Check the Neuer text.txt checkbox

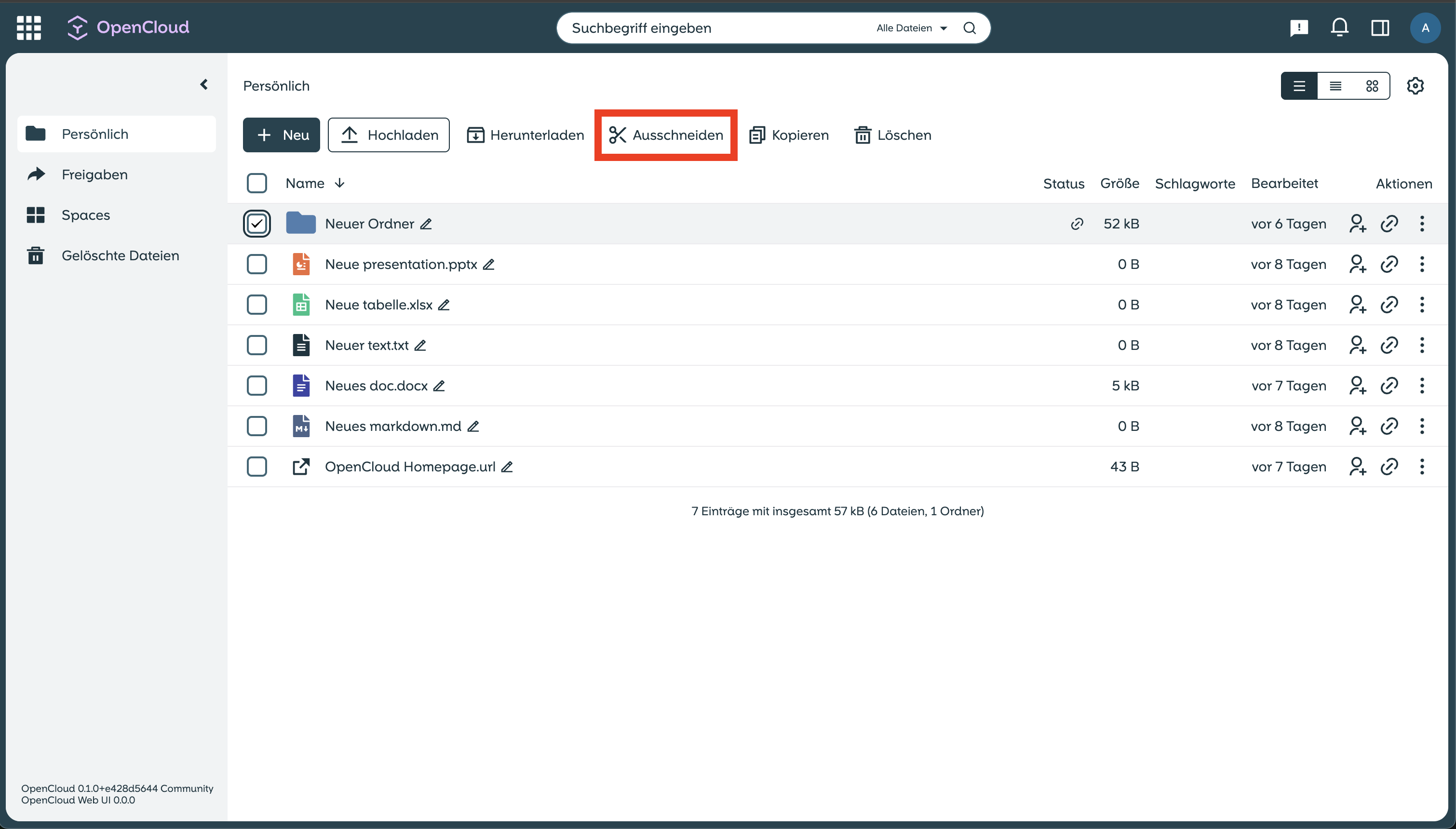coord(257,345)
